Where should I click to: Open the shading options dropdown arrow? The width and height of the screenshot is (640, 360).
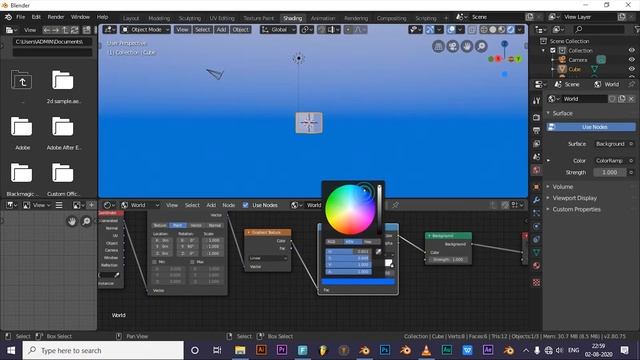pos(520,30)
